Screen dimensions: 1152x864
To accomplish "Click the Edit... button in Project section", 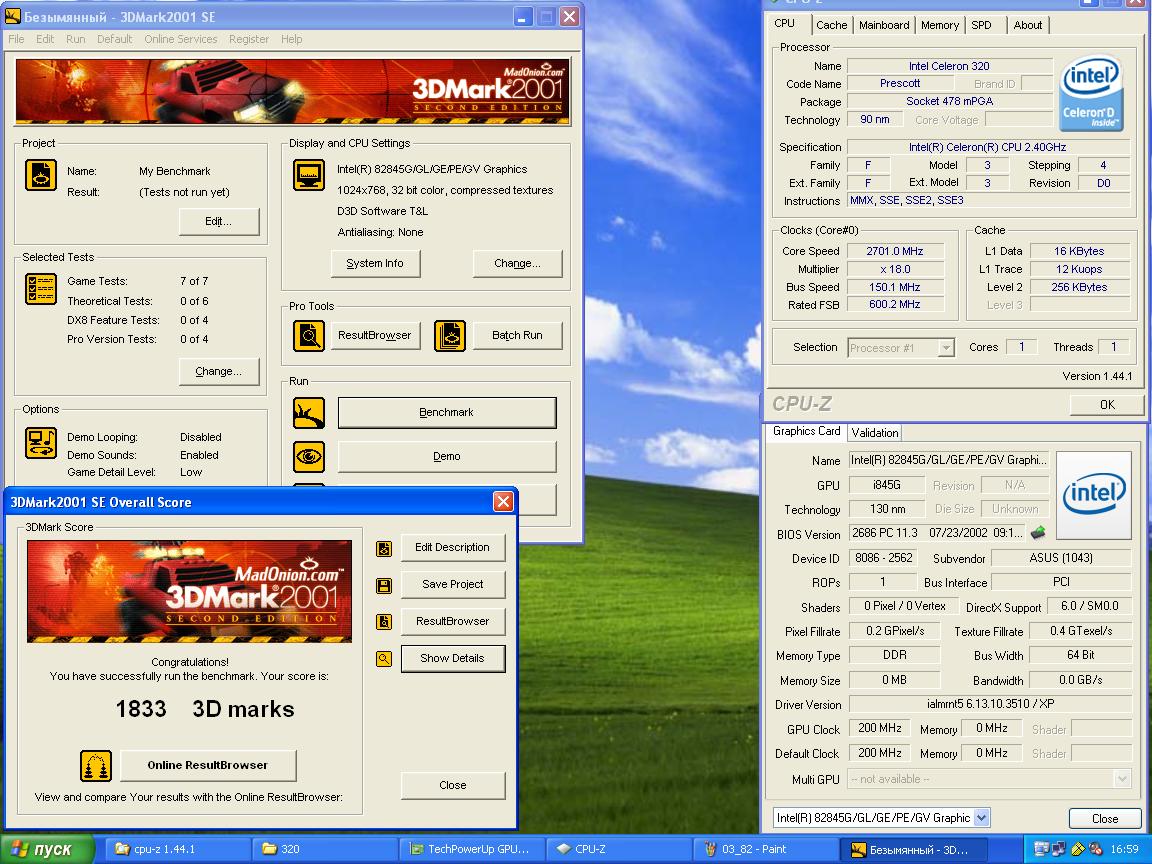I will click(219, 221).
